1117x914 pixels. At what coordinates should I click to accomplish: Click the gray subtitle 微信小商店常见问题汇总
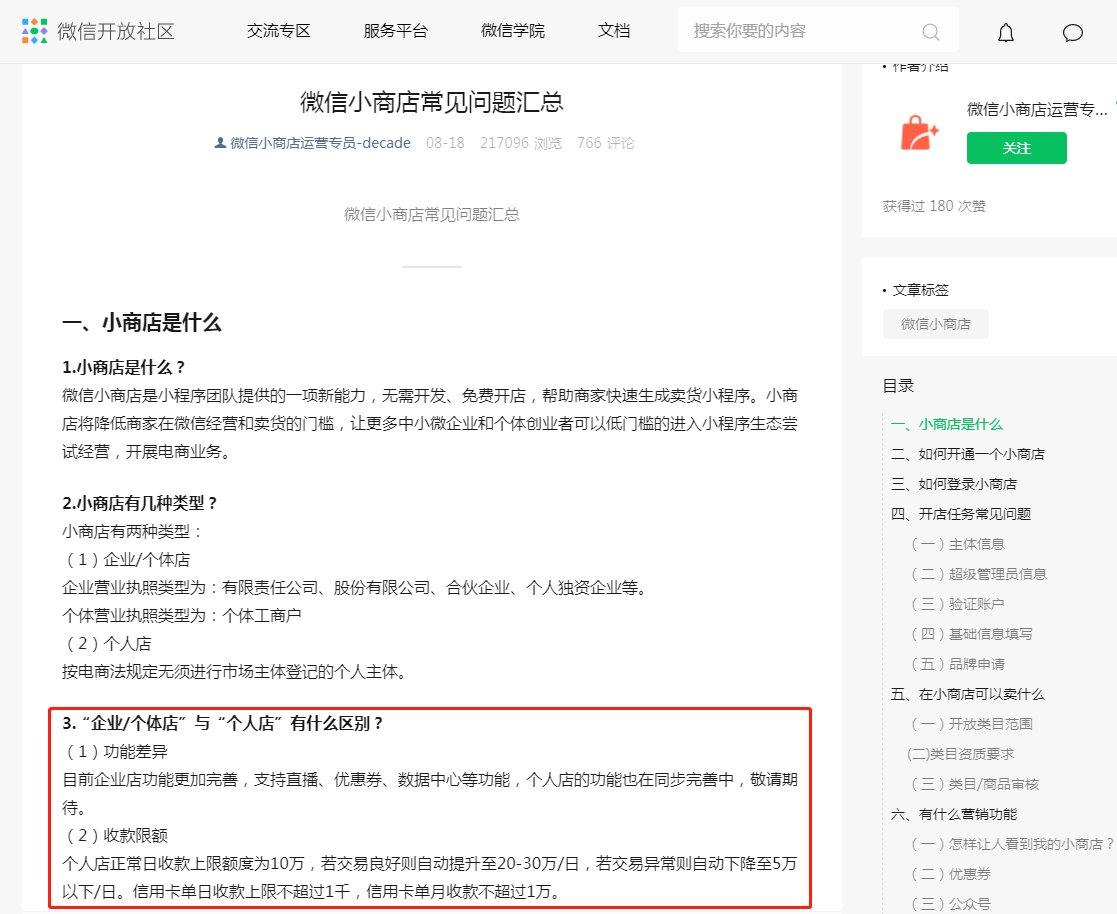point(432,214)
